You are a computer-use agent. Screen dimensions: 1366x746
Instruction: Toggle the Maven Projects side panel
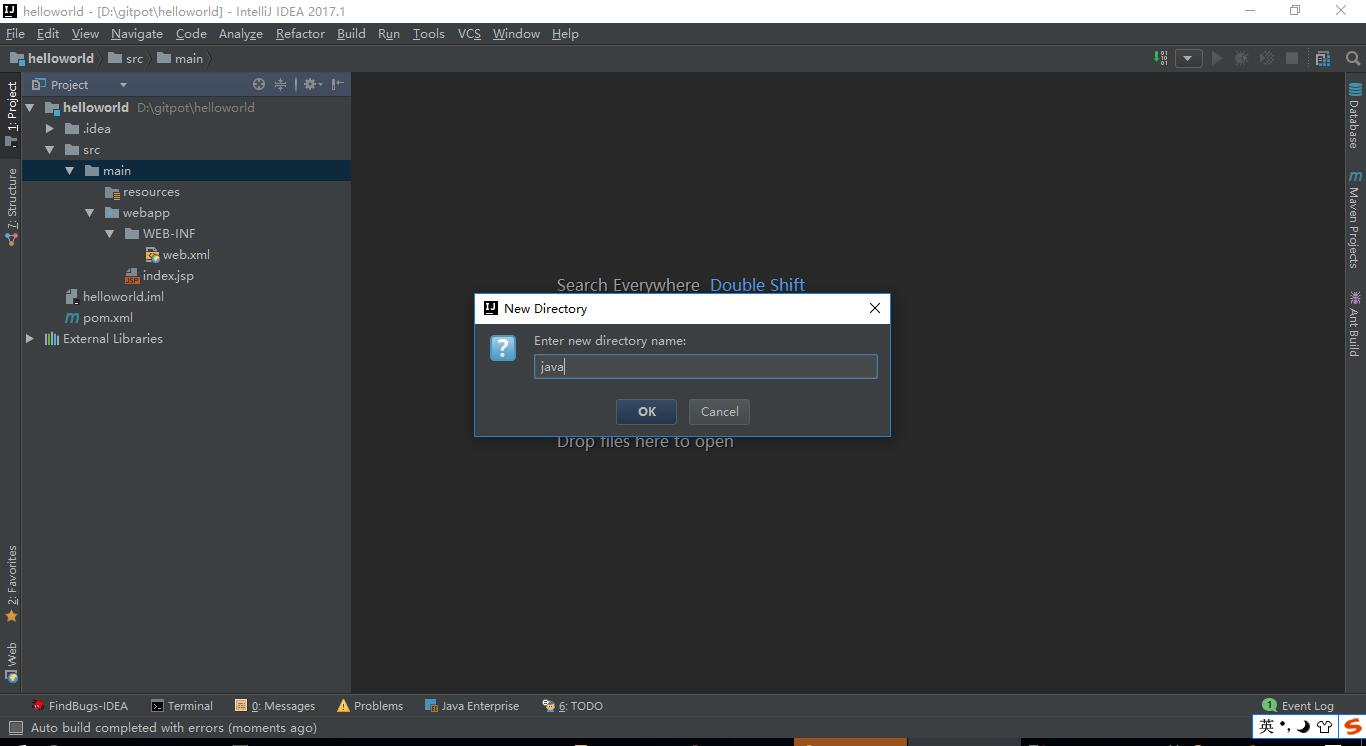[1354, 219]
